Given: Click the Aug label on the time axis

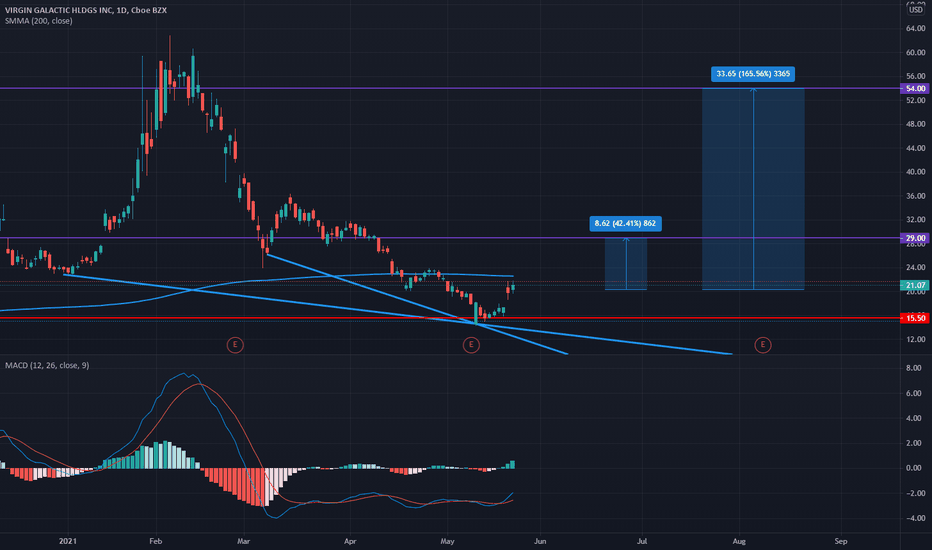Looking at the screenshot, I should pos(739,541).
